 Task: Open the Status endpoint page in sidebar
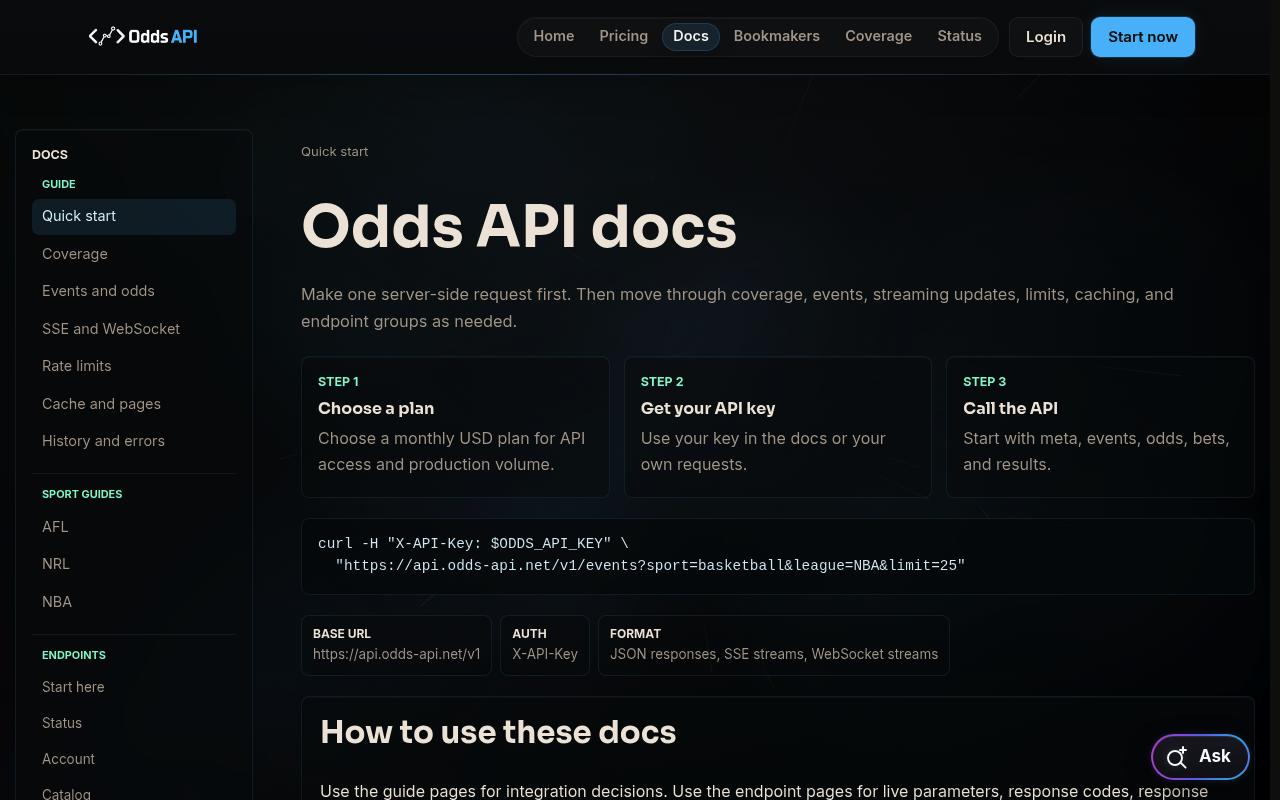click(134, 723)
